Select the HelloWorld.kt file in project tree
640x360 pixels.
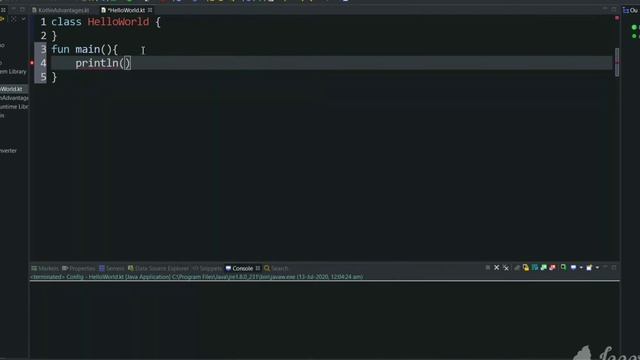[12, 89]
